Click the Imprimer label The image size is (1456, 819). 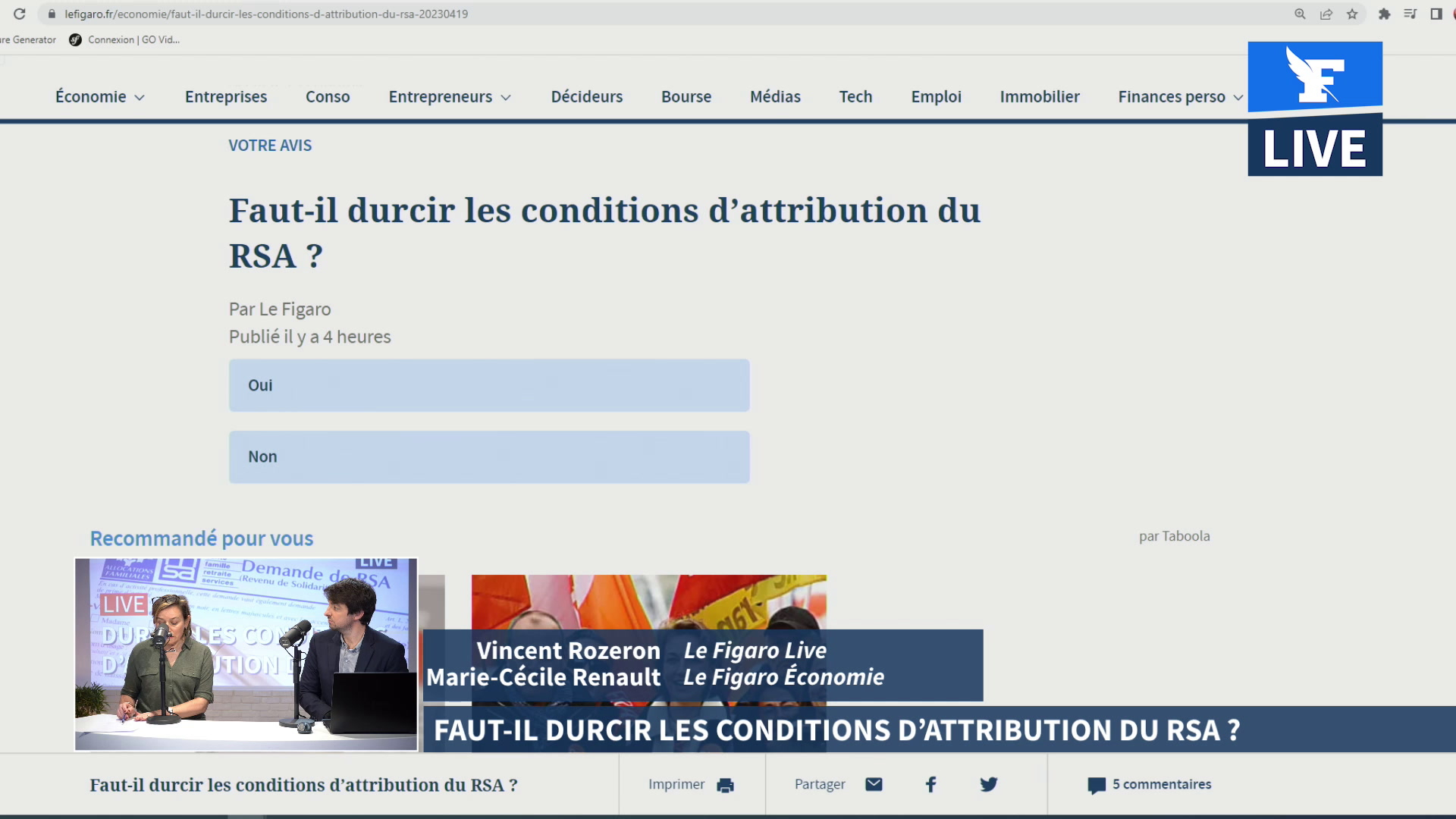tap(676, 784)
